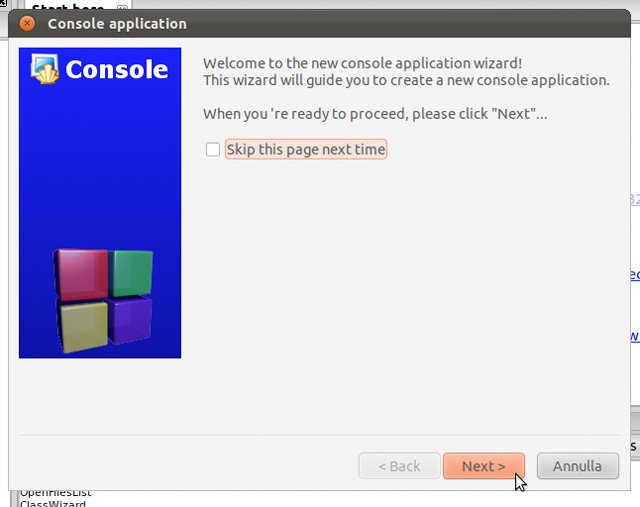
Task: Tick the Skip this page checkbox box
Action: 213,149
